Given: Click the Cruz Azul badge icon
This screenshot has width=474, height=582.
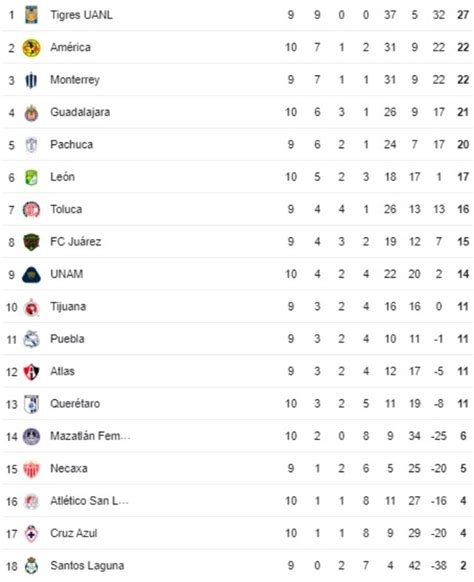Looking at the screenshot, I should 32,533.
